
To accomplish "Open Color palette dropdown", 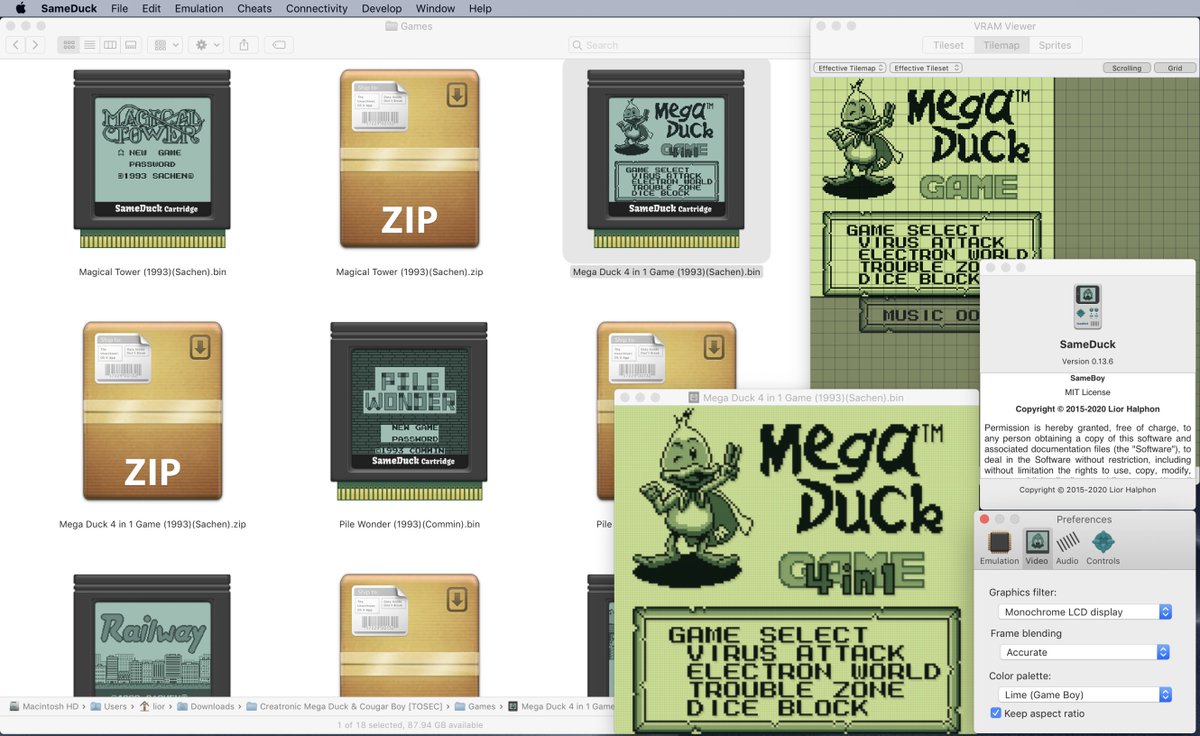I will click(1085, 694).
